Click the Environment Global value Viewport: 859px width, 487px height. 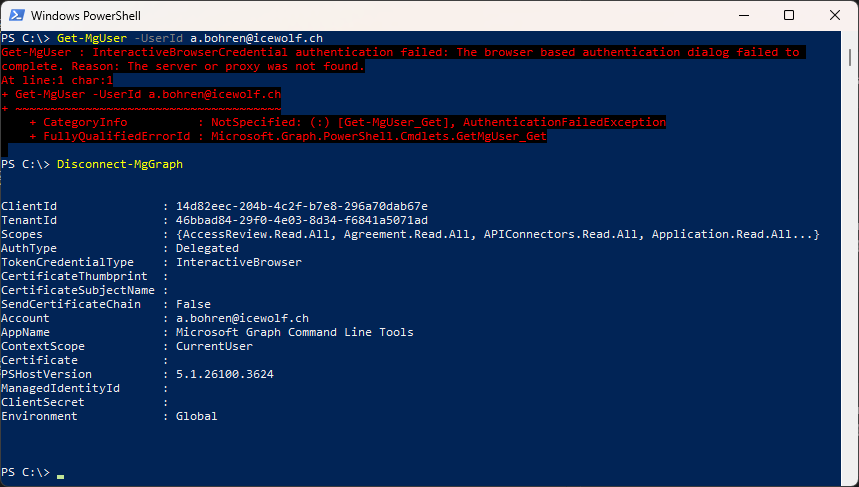[x=197, y=416]
